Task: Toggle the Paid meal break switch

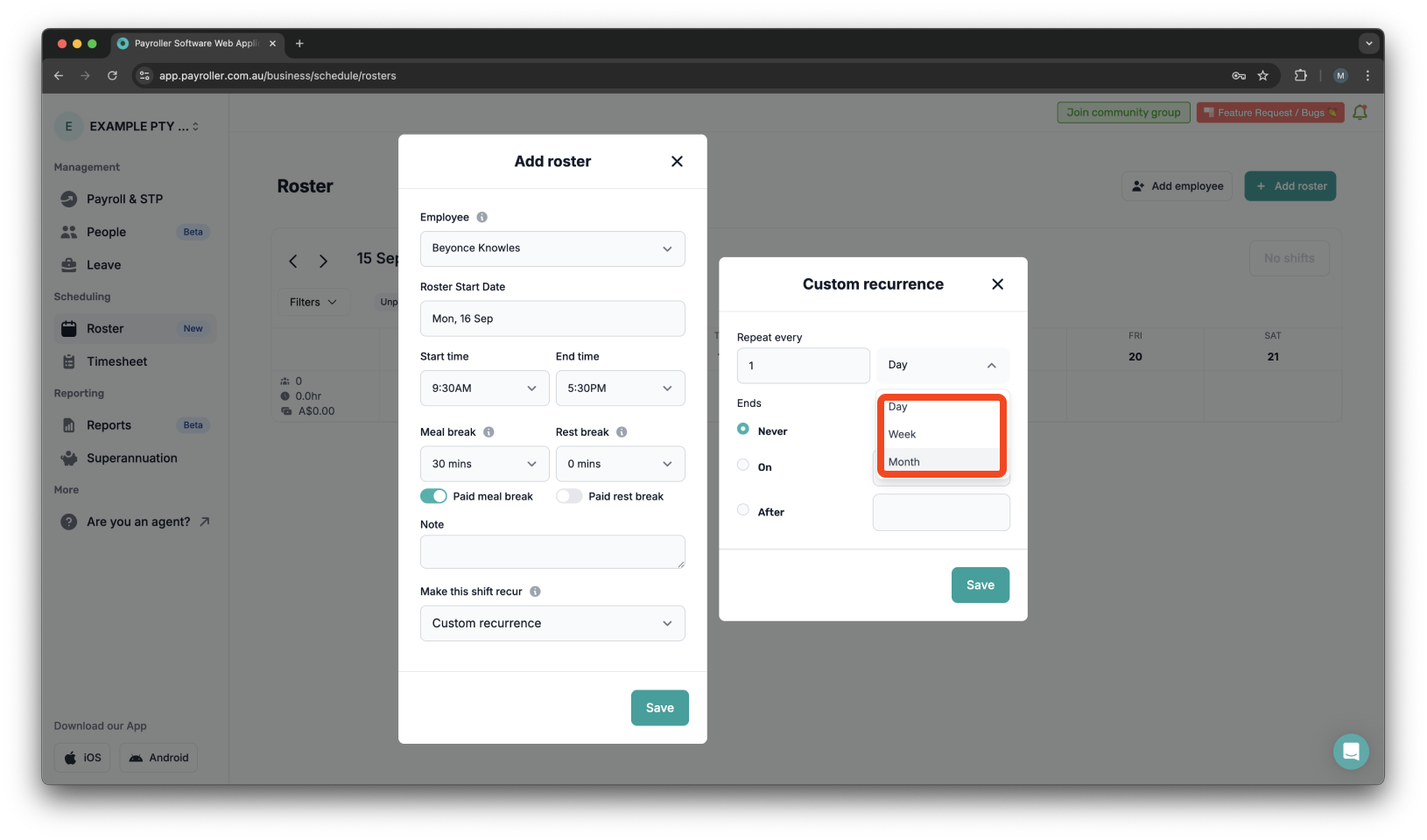Action: [x=433, y=496]
